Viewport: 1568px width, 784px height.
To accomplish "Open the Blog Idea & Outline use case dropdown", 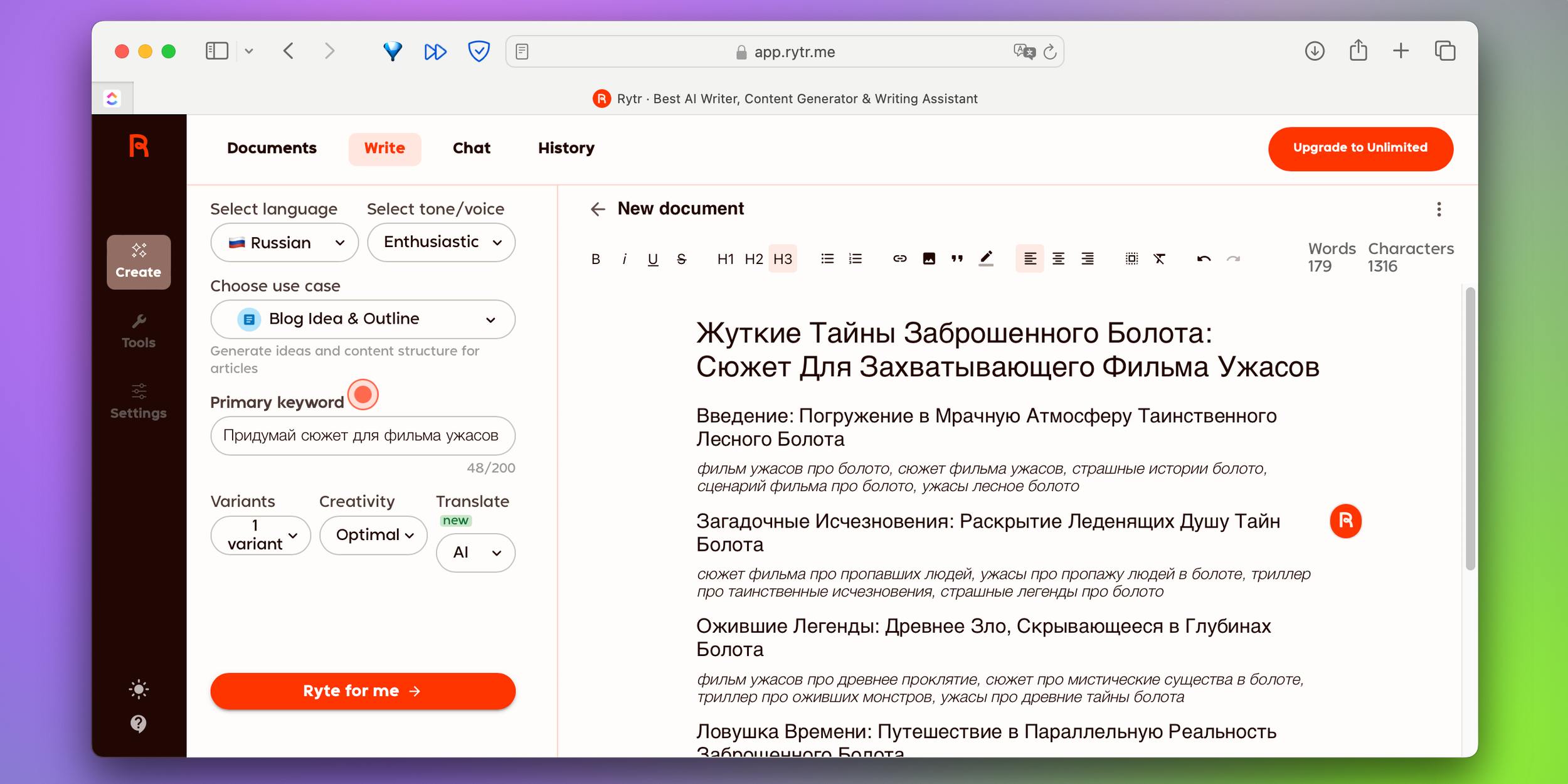I will coord(363,319).
